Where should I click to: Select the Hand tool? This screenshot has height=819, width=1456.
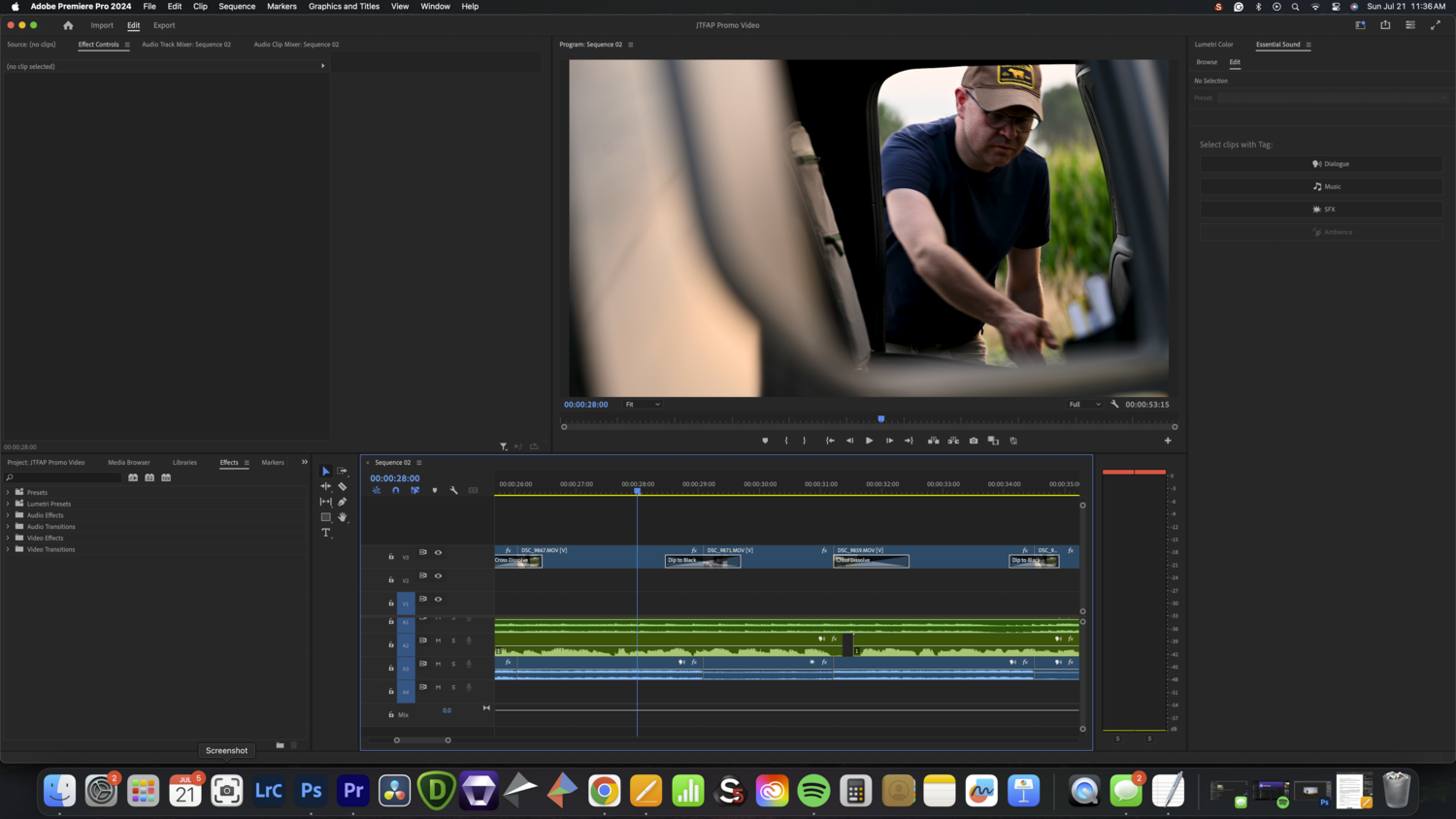[343, 517]
